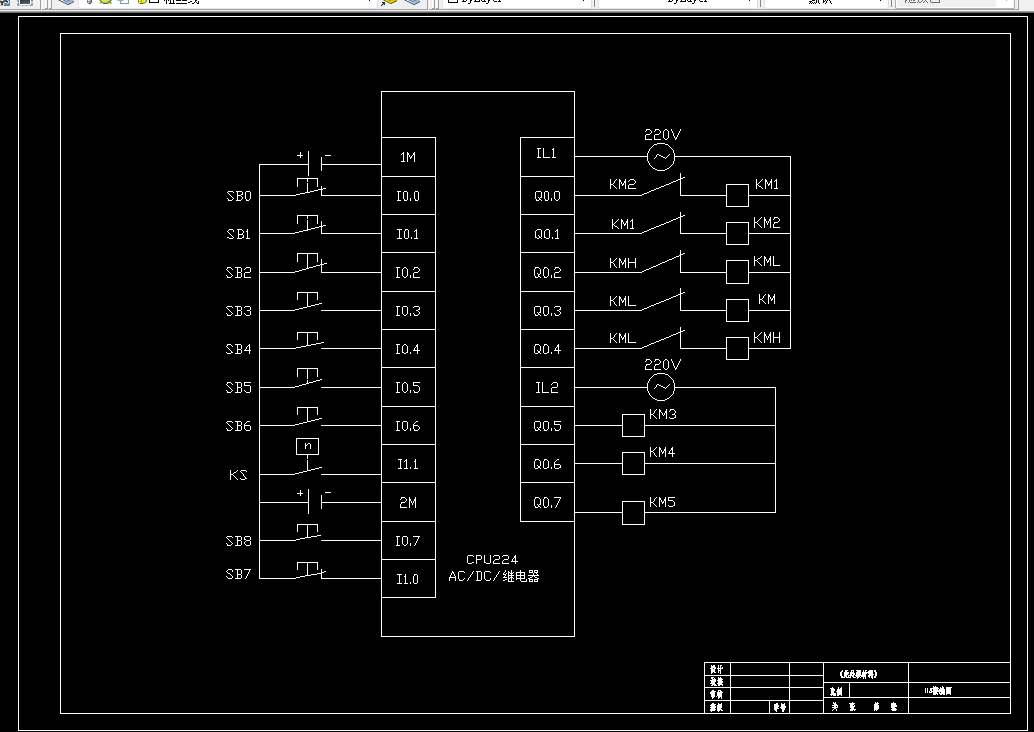Select the KML contact label on Q0.4 row
This screenshot has width=1034, height=732.
623,338
